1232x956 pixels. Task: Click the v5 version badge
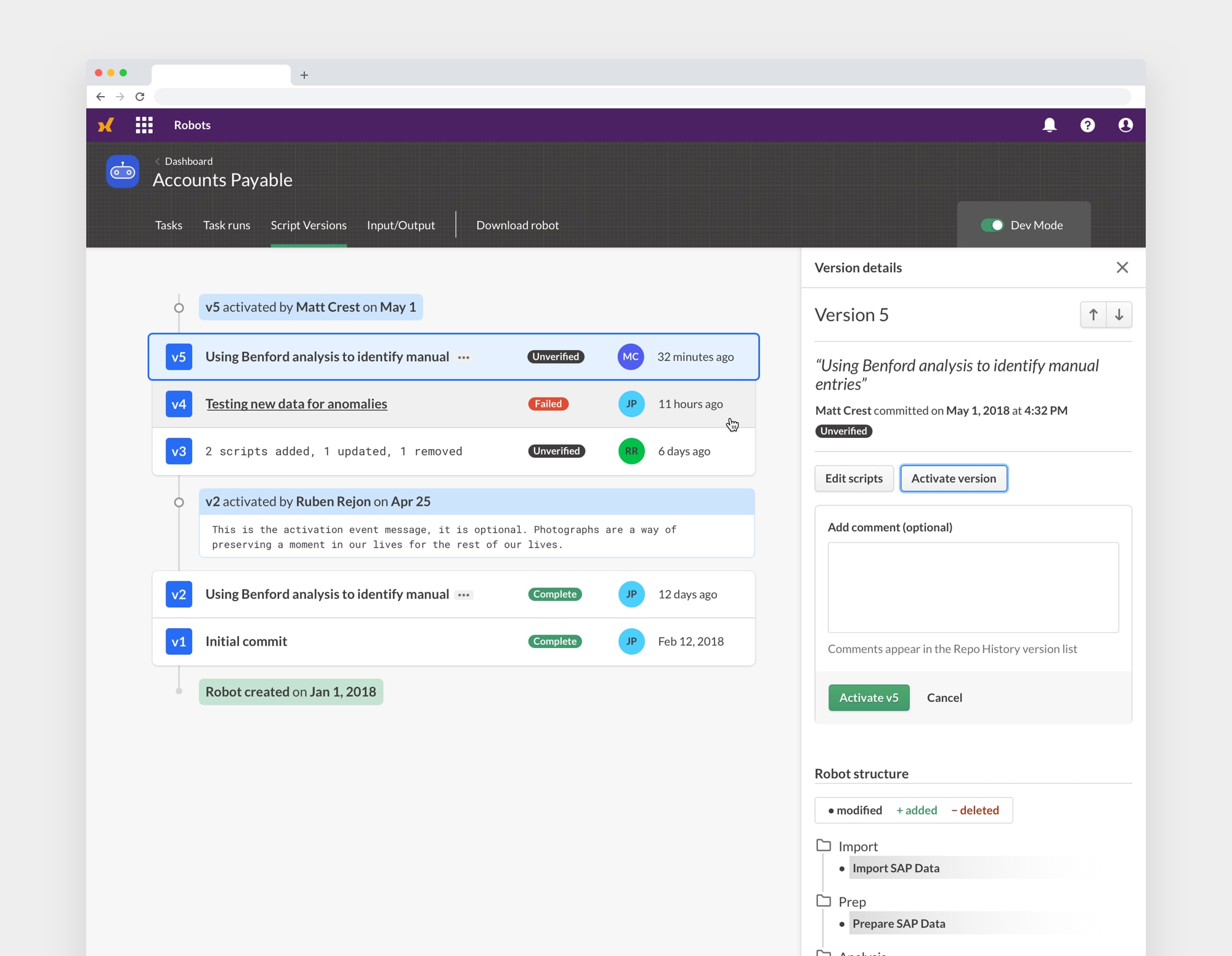click(179, 357)
